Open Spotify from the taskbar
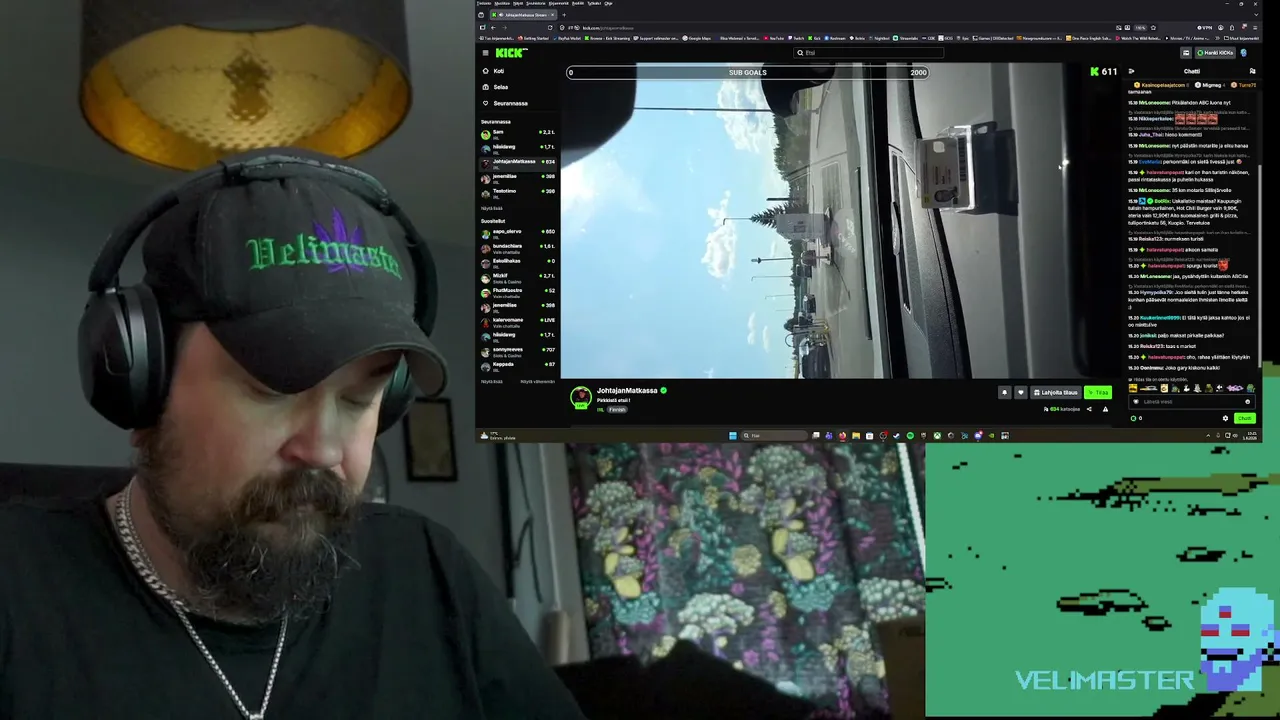 click(910, 436)
